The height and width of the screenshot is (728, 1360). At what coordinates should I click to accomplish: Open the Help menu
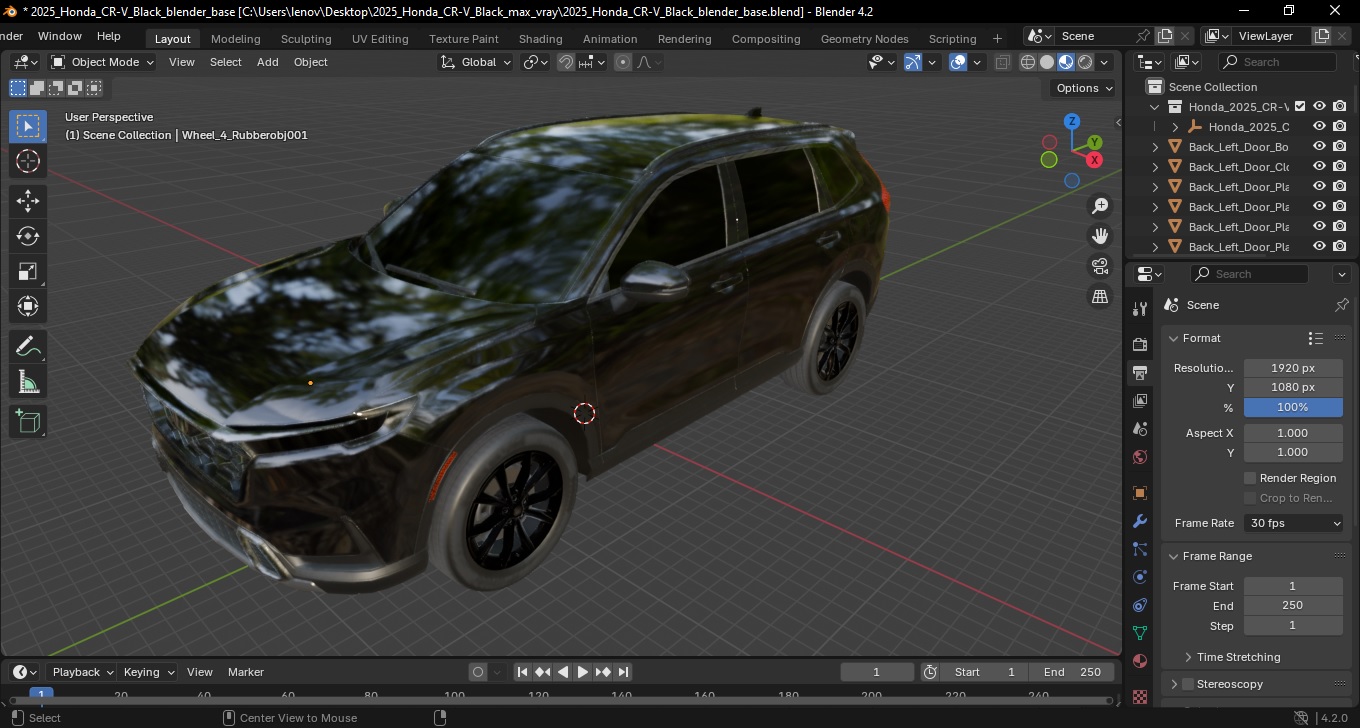tap(108, 36)
